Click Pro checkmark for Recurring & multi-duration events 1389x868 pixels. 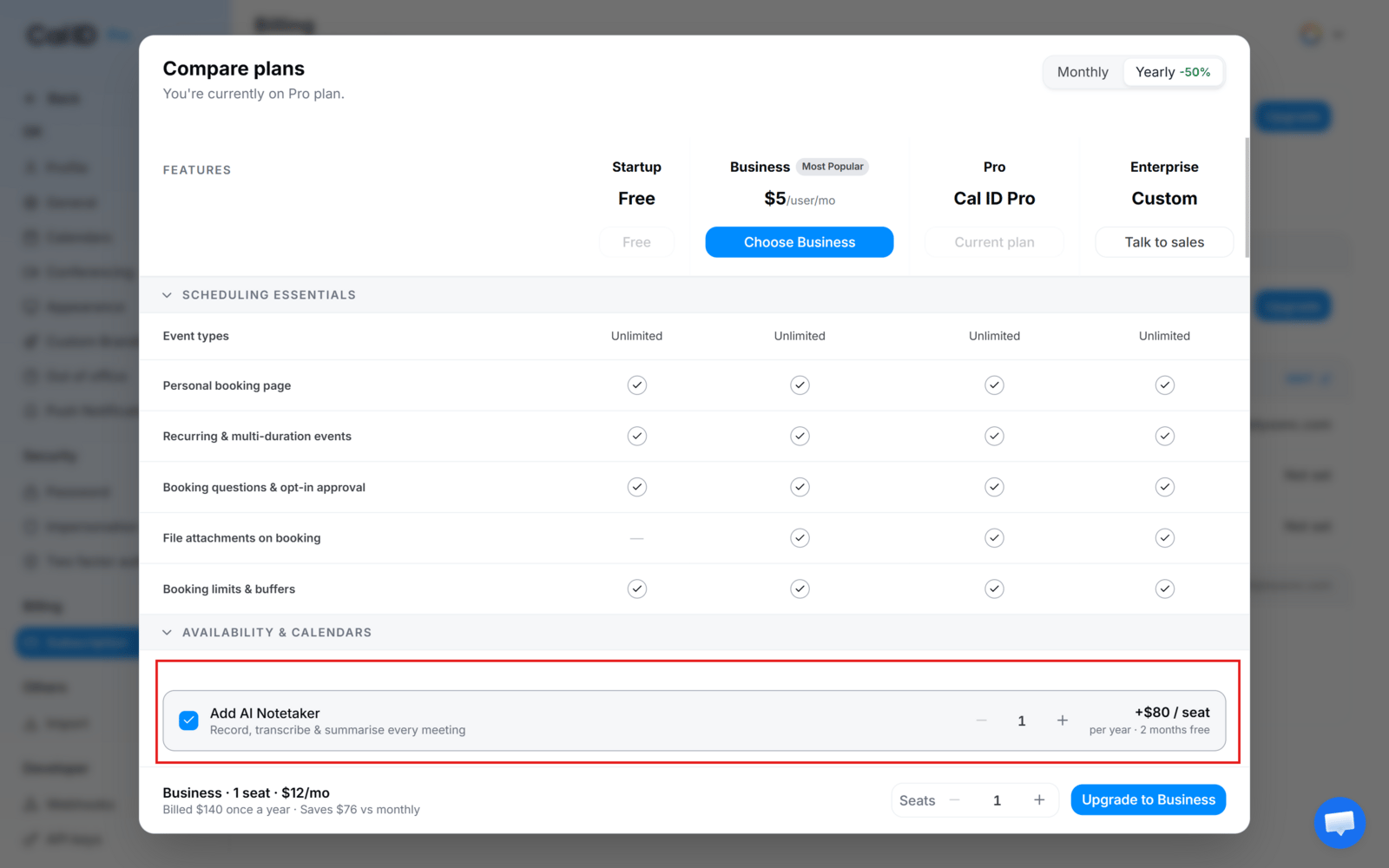(x=994, y=436)
